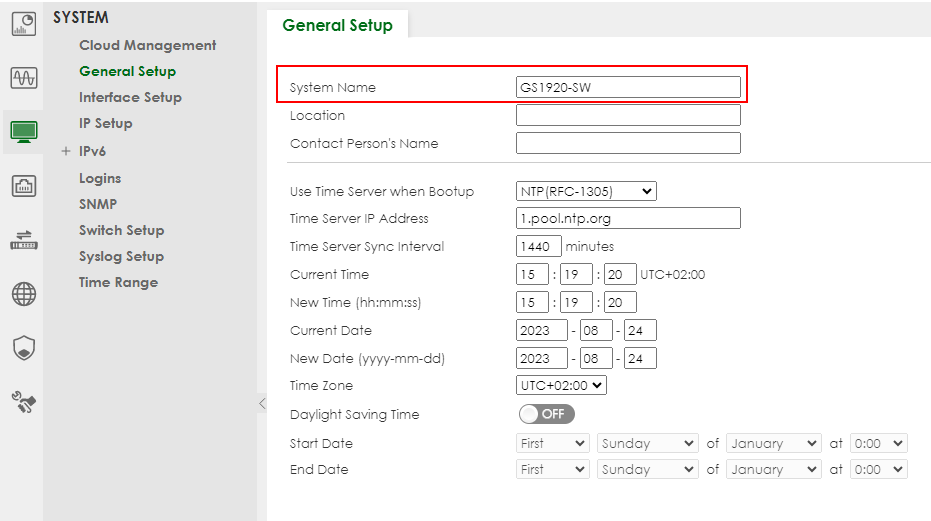
Task: Open the End Date weekday dropdown
Action: 647,469
